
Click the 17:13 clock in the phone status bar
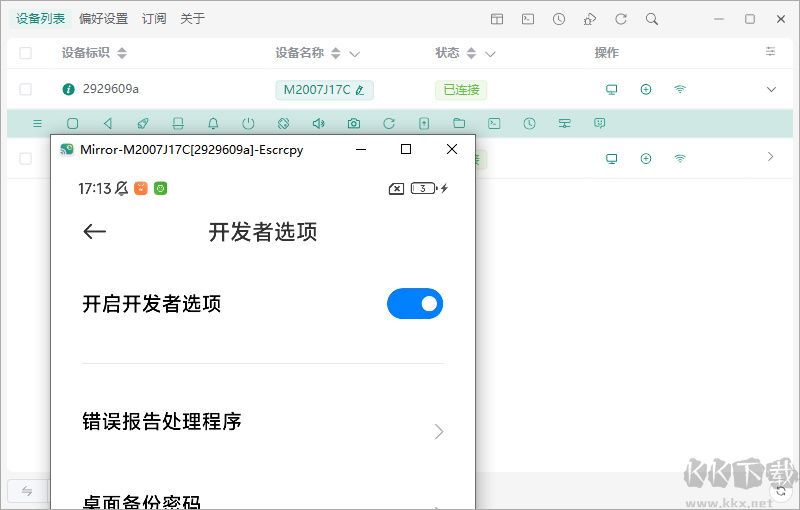tap(94, 189)
